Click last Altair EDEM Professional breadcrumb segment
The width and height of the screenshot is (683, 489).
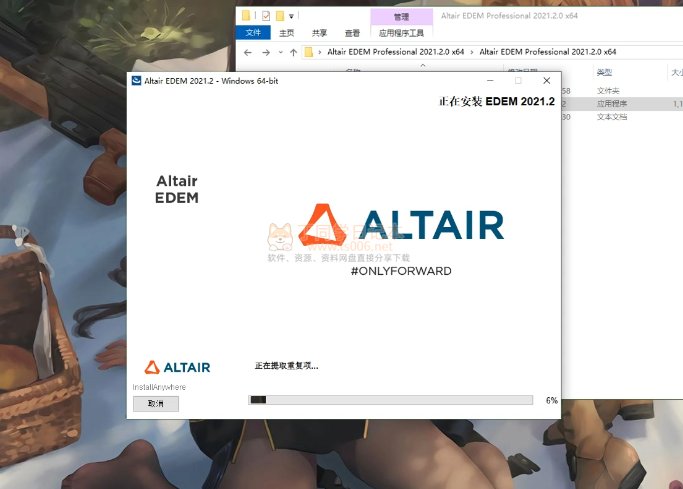pyautogui.click(x=548, y=52)
